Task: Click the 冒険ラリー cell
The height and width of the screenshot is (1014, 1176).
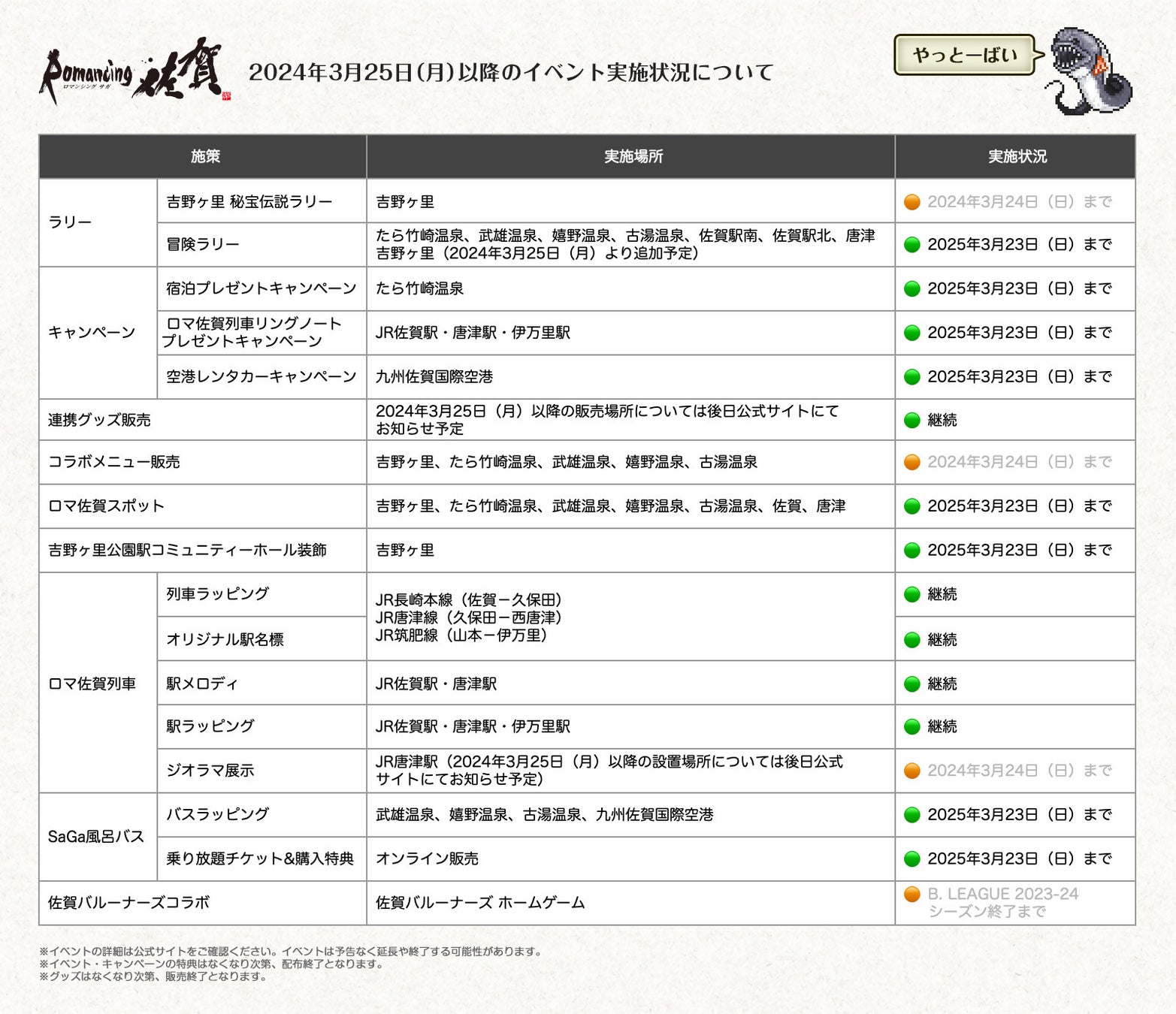Action: [262, 245]
